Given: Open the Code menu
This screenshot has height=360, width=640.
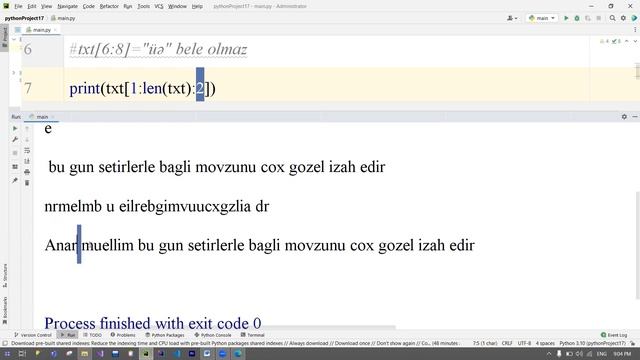Looking at the screenshot, I should [x=89, y=6].
